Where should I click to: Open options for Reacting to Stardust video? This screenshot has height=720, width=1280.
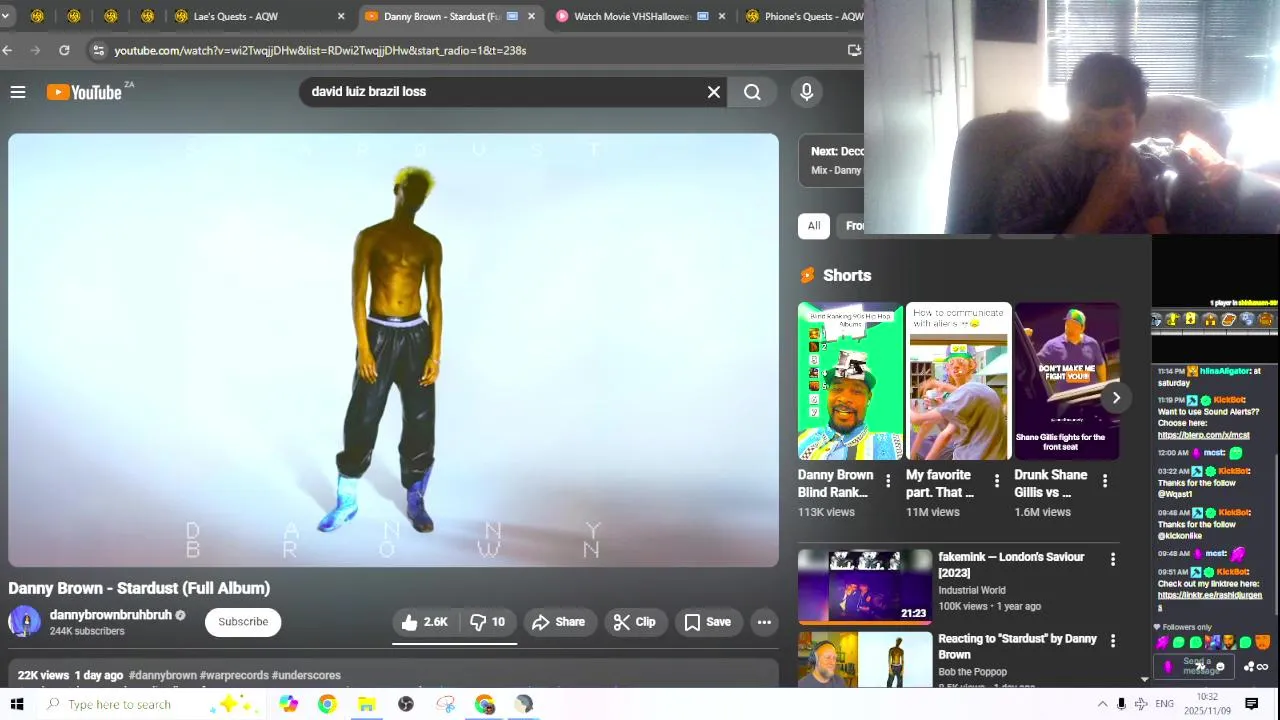(1113, 641)
